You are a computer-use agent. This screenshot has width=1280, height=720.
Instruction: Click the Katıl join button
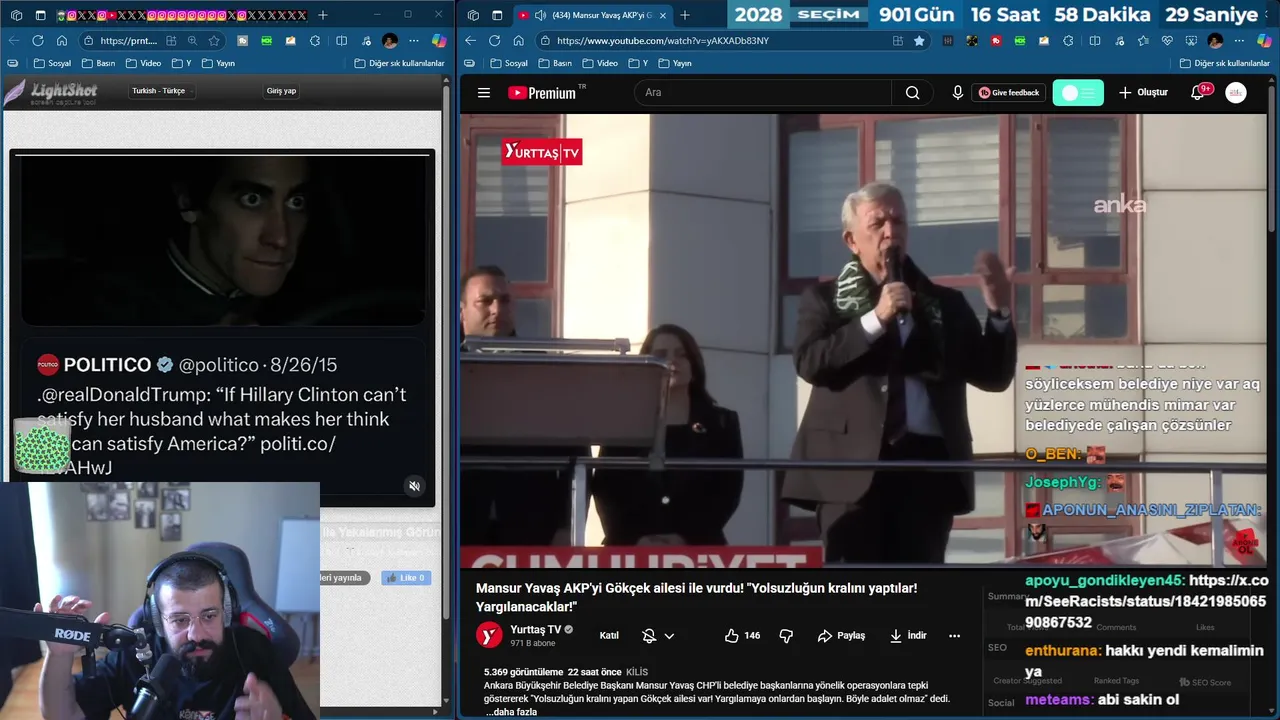click(609, 636)
